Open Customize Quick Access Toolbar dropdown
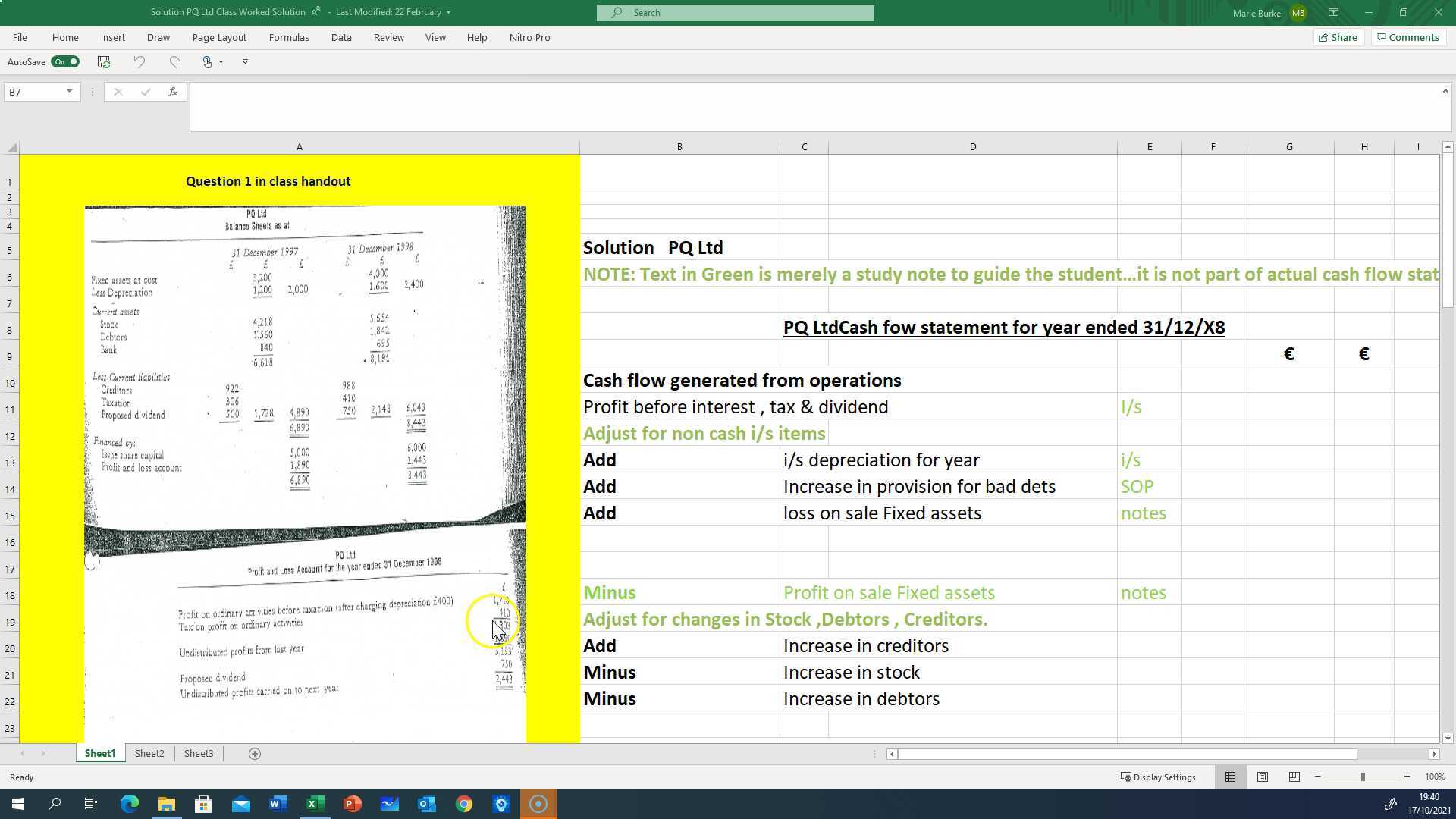Image resolution: width=1456 pixels, height=819 pixels. (245, 61)
